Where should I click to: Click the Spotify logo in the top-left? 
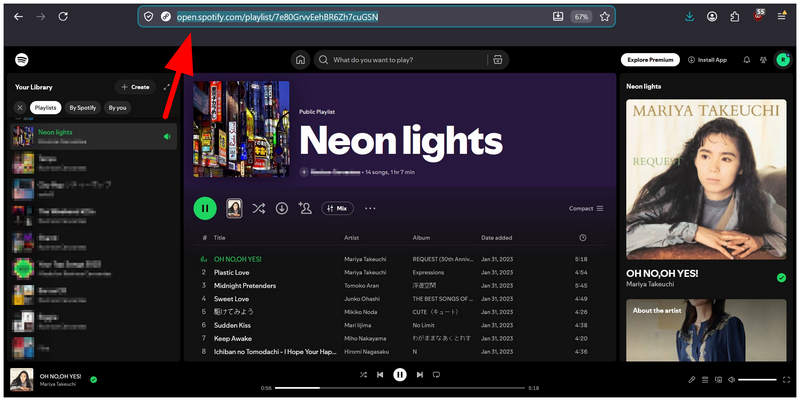coord(22,60)
